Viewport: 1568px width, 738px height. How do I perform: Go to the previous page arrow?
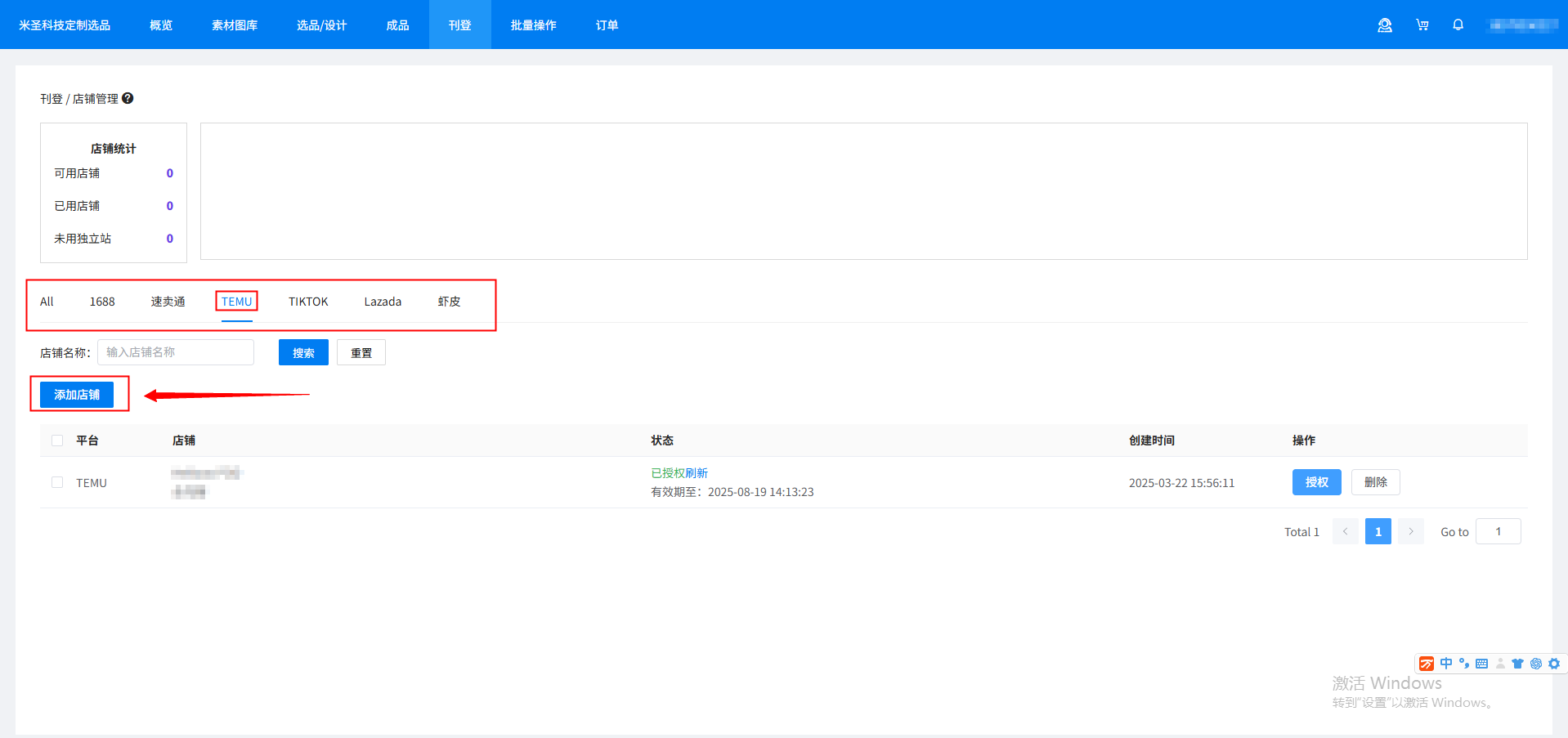(1345, 531)
